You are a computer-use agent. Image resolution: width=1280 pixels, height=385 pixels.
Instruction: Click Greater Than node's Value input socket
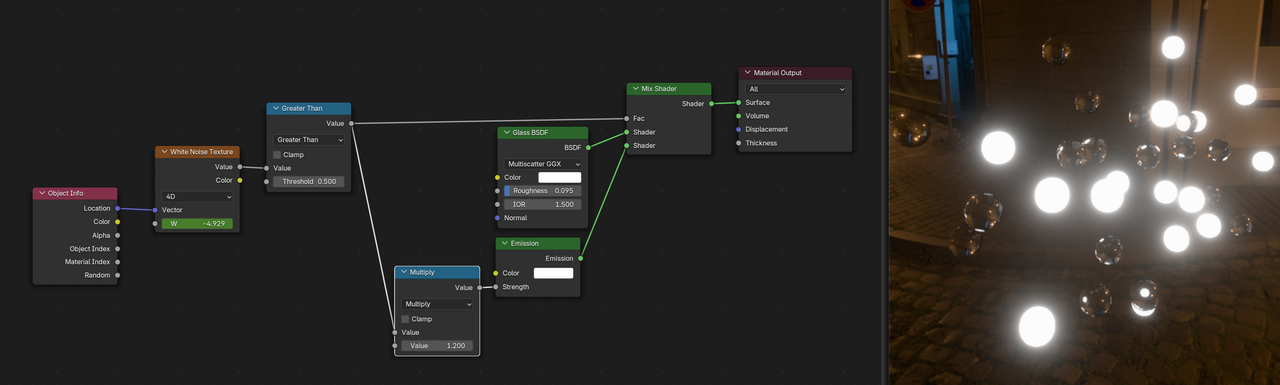tap(266, 168)
